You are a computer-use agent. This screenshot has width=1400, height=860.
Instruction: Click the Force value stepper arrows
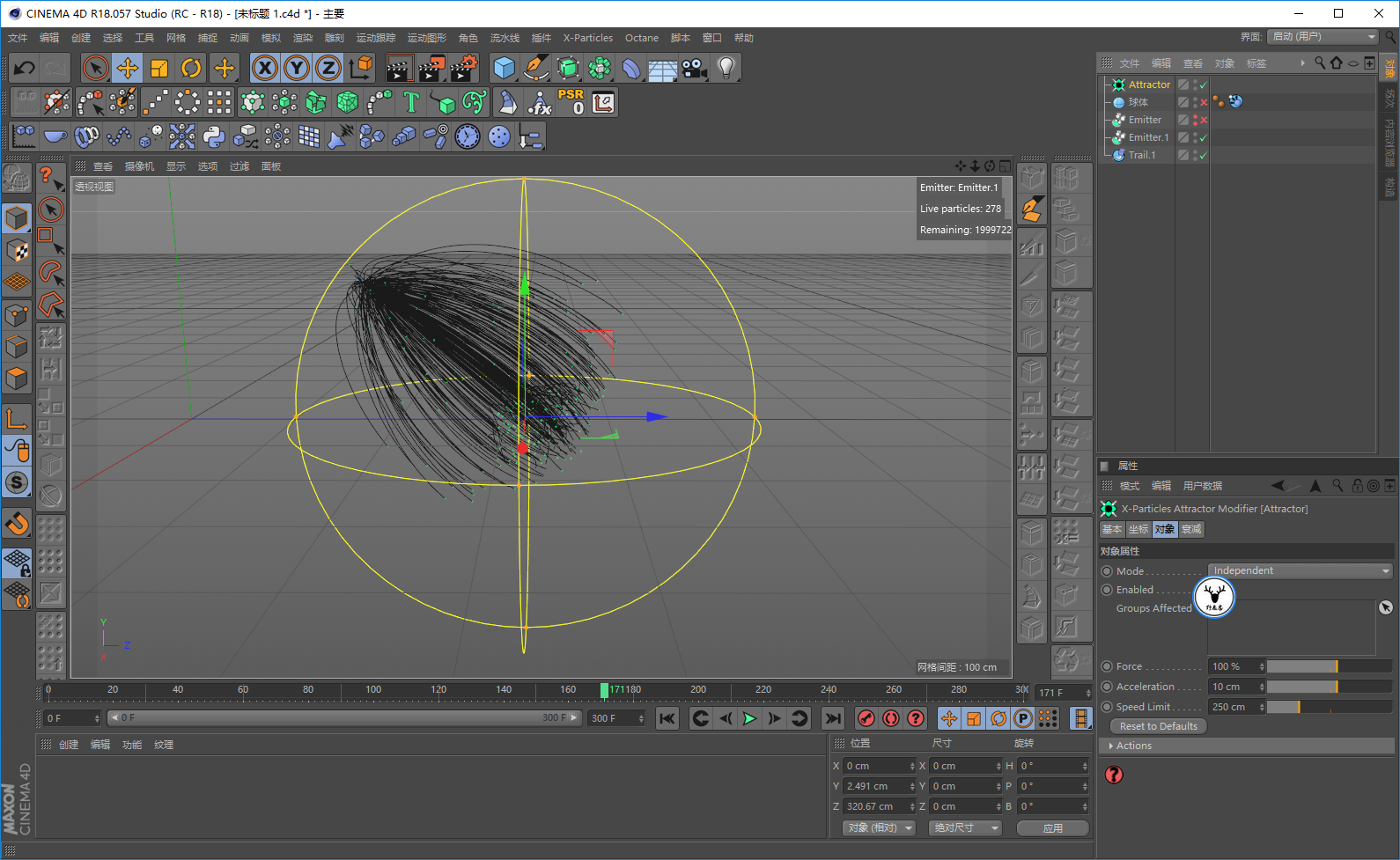coord(1262,666)
